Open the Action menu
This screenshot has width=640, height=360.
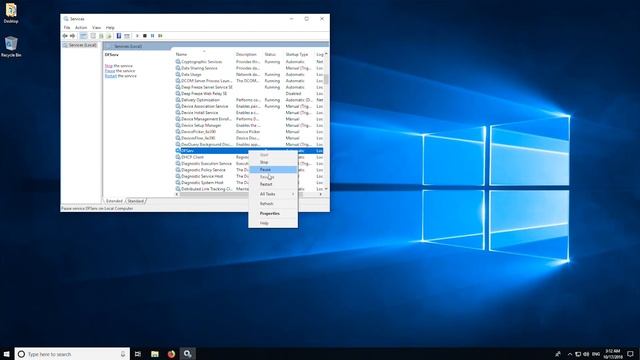point(81,27)
